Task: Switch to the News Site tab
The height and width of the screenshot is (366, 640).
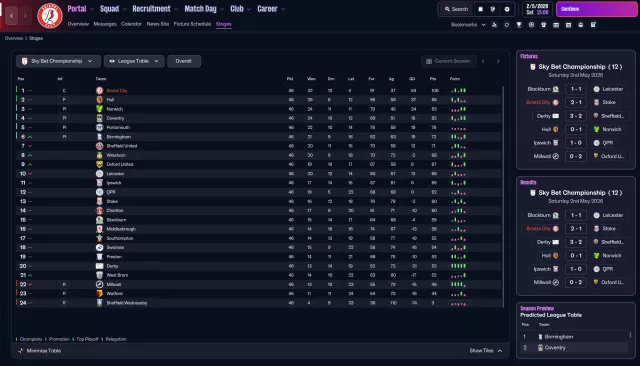Action: (x=158, y=24)
